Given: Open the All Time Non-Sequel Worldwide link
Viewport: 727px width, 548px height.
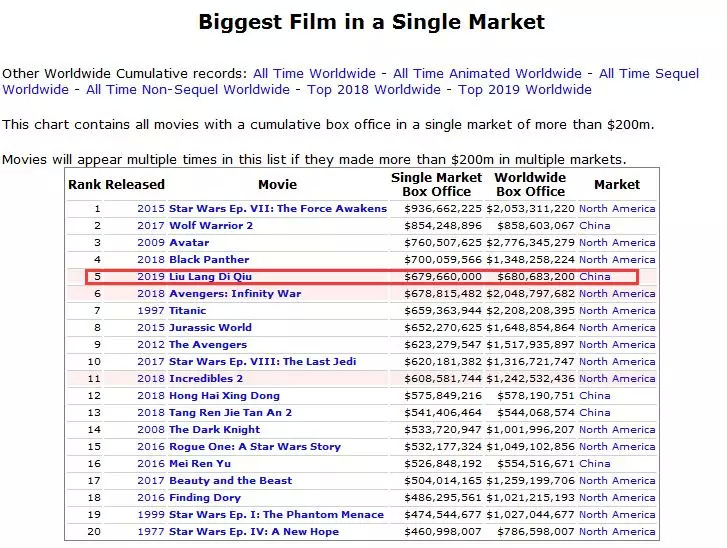Looking at the screenshot, I should point(188,90).
